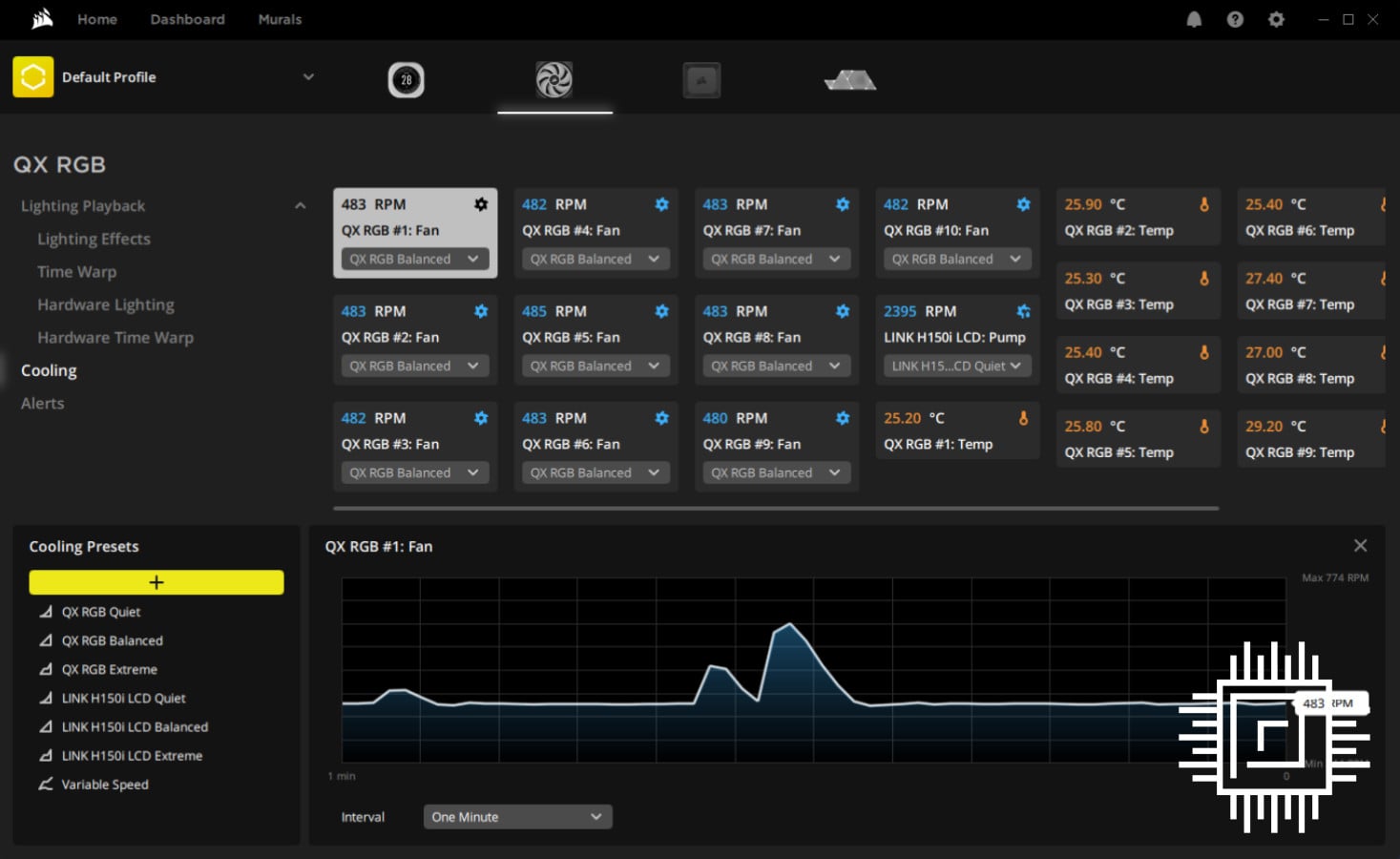Open the QX RGB fan device tab icon

(554, 79)
